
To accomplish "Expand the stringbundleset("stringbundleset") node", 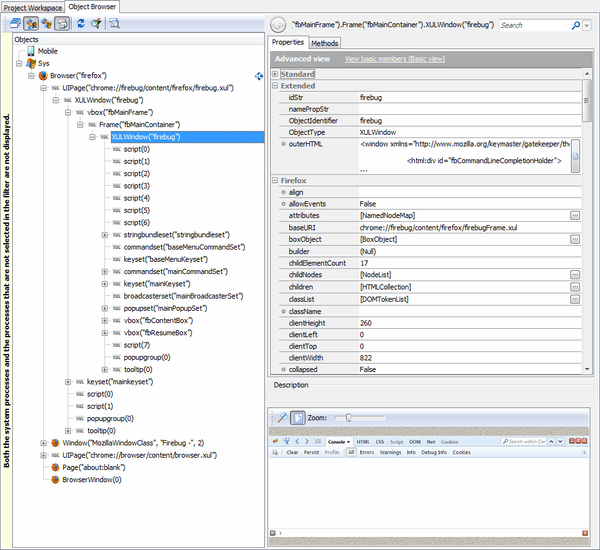I will click(105, 234).
